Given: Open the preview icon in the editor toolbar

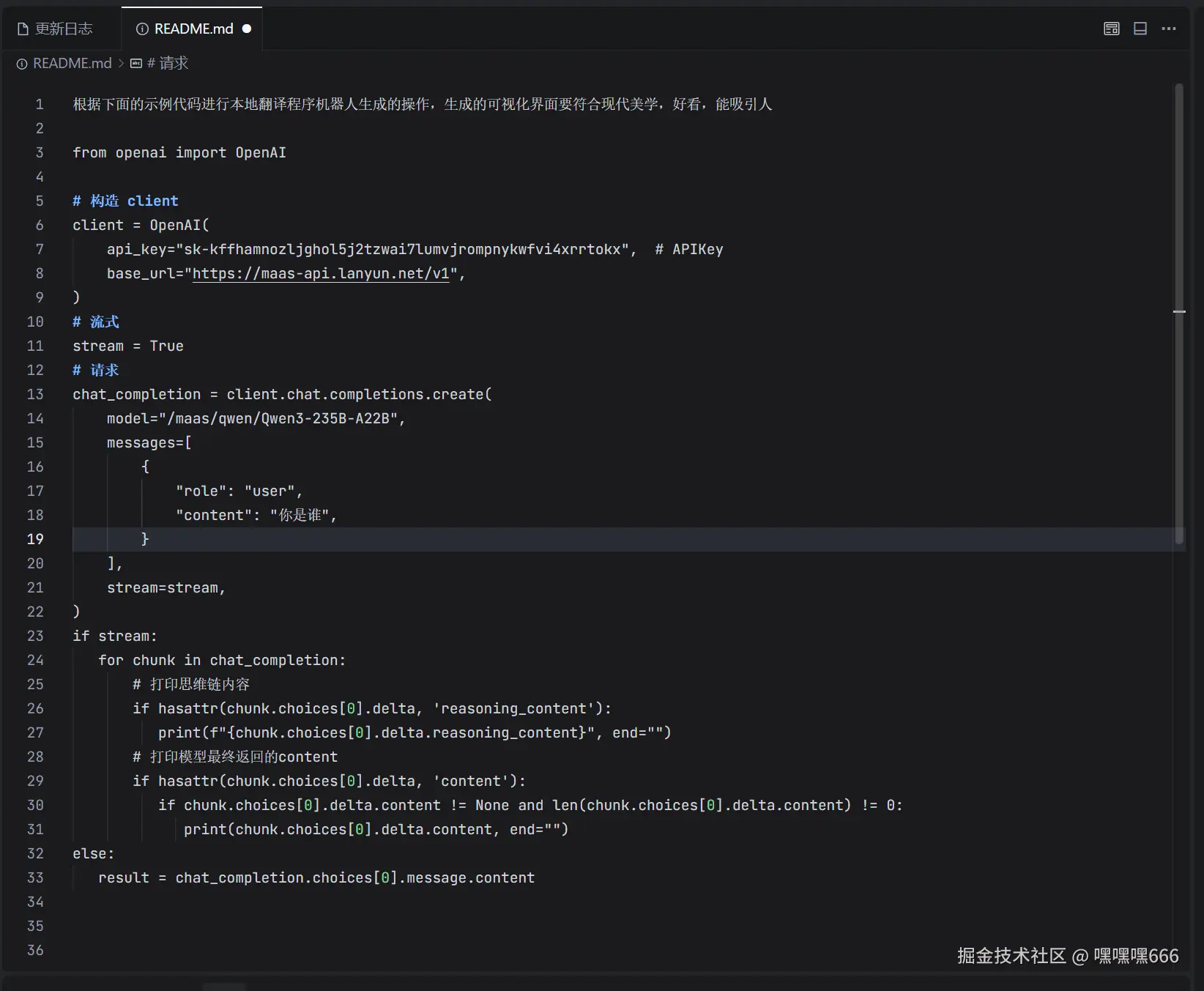Looking at the screenshot, I should 1111,29.
